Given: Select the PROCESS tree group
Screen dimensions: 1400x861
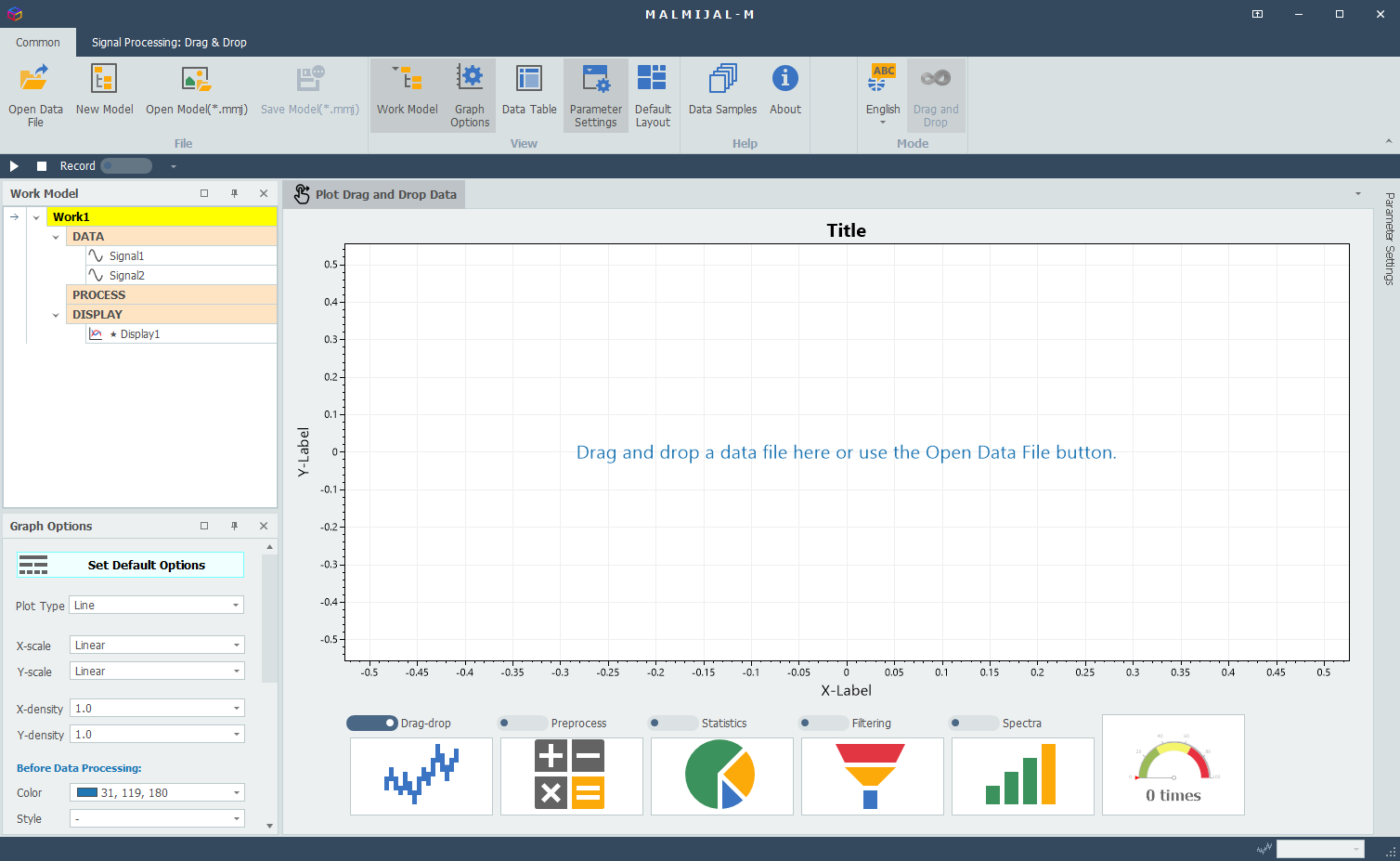Looking at the screenshot, I should point(172,295).
